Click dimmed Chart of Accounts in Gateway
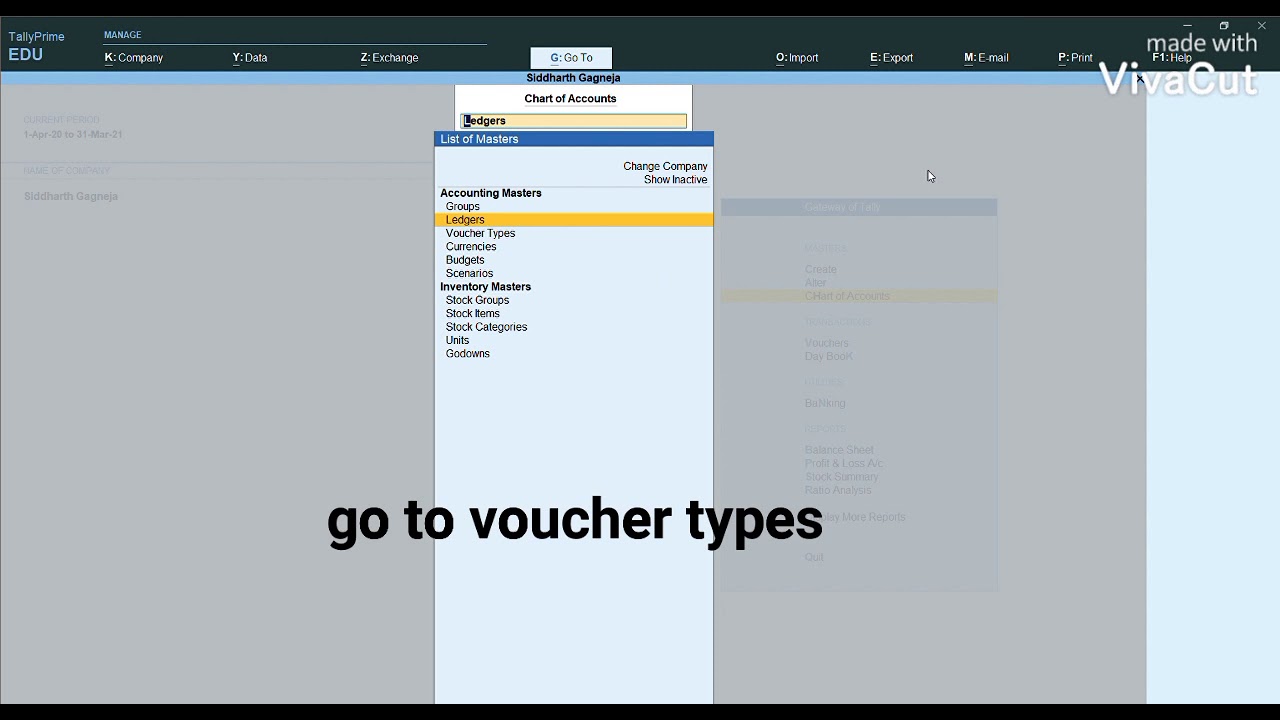 tap(847, 296)
